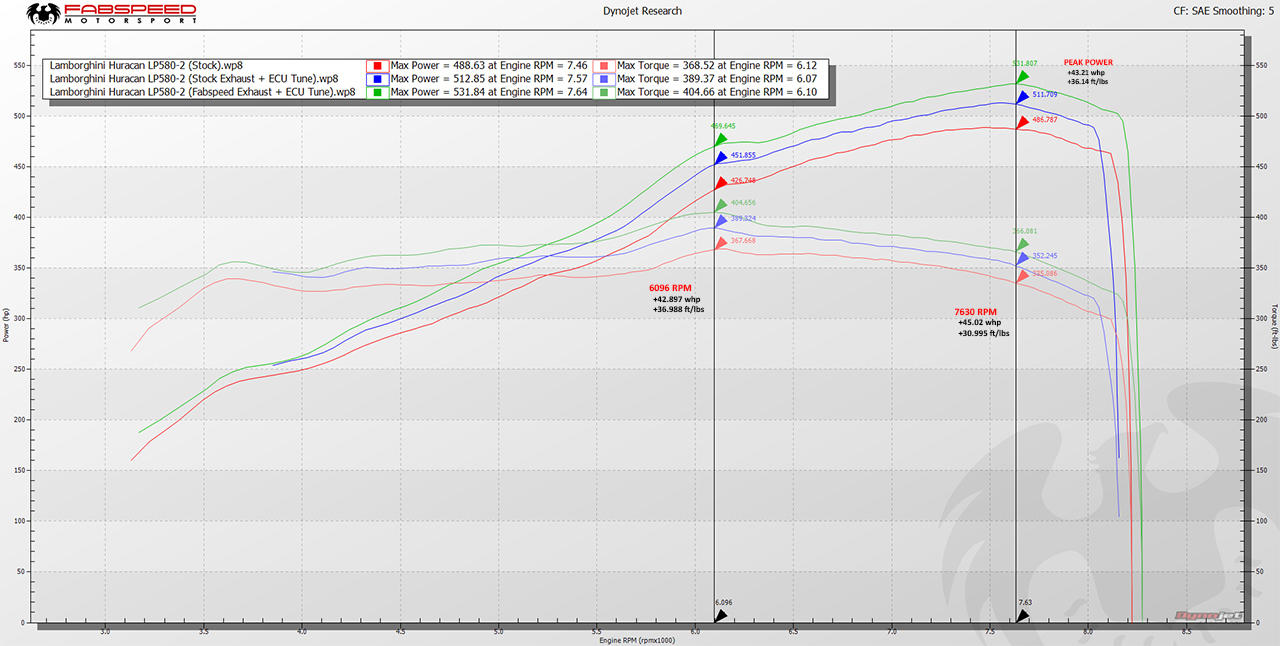1280x646 pixels.
Task: Open the Smoothing: 5 setting
Action: 1243,11
